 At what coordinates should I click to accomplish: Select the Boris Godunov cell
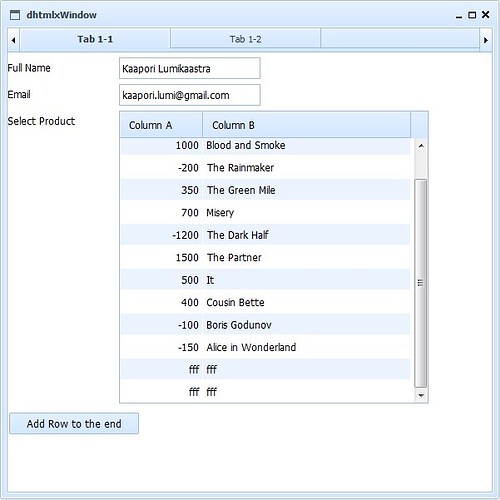click(x=307, y=325)
